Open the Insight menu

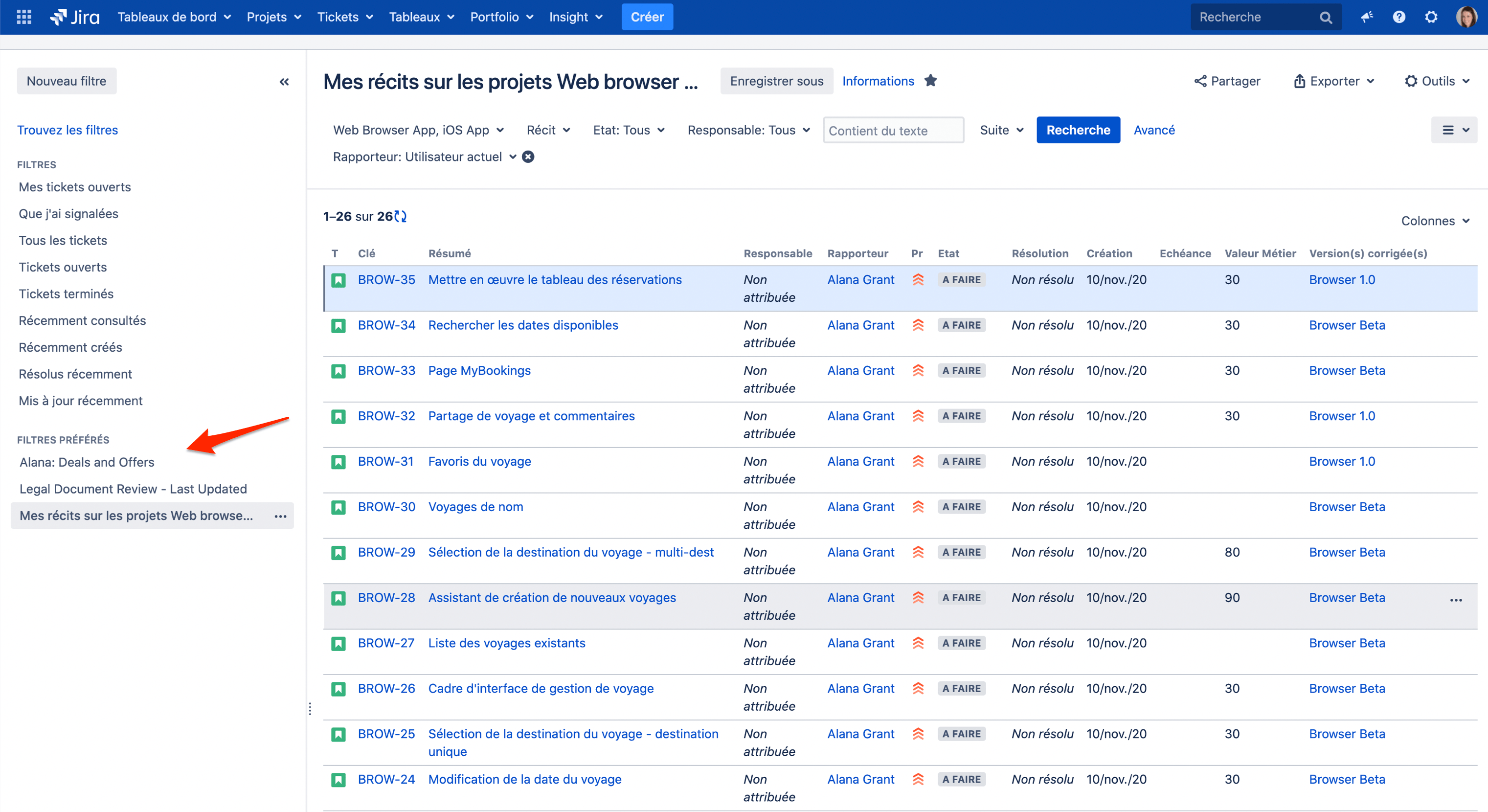575,17
